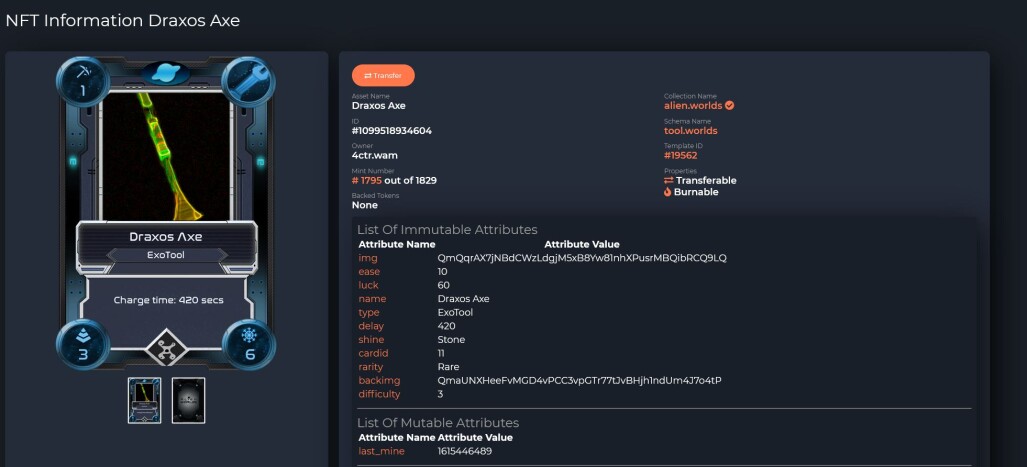Click the planet icon atop the card

(x=166, y=73)
